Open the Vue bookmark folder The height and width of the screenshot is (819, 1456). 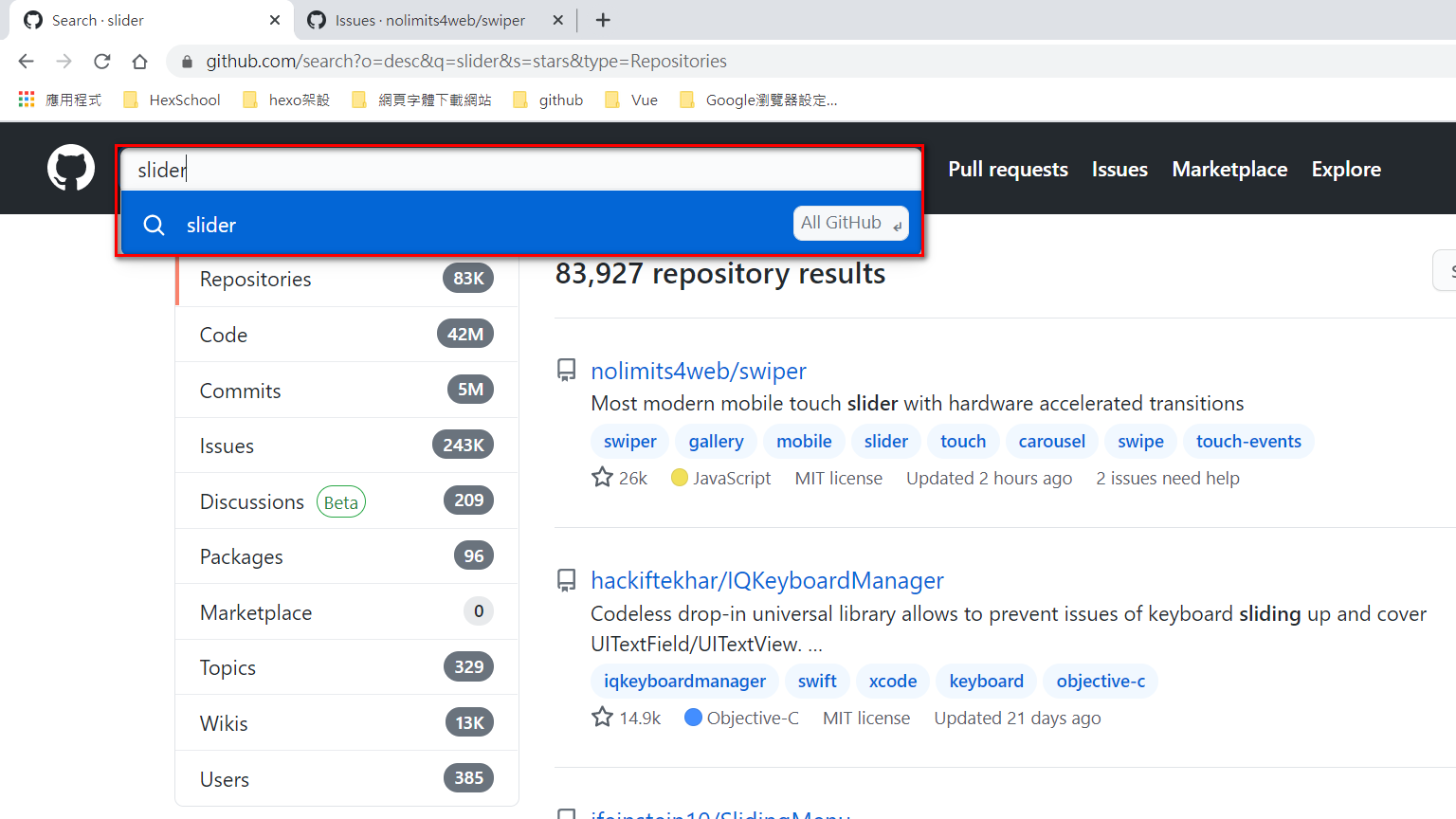click(x=631, y=100)
